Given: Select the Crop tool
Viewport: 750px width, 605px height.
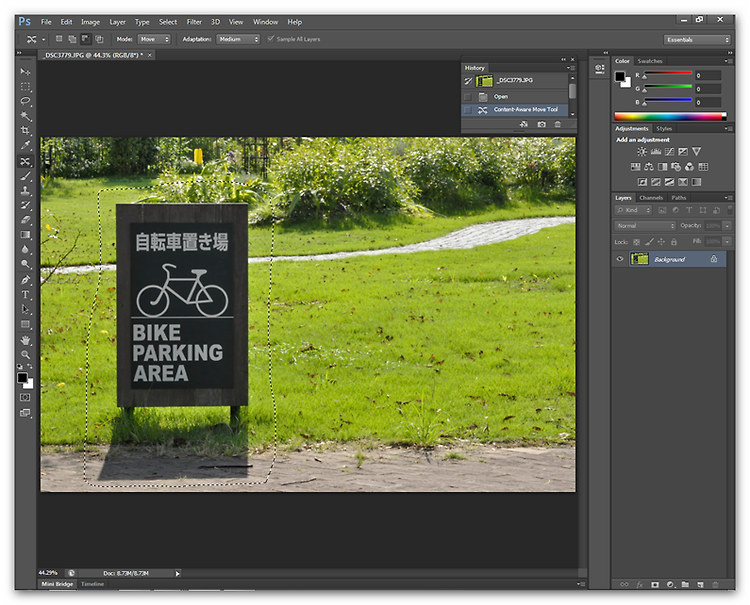Looking at the screenshot, I should (x=25, y=131).
